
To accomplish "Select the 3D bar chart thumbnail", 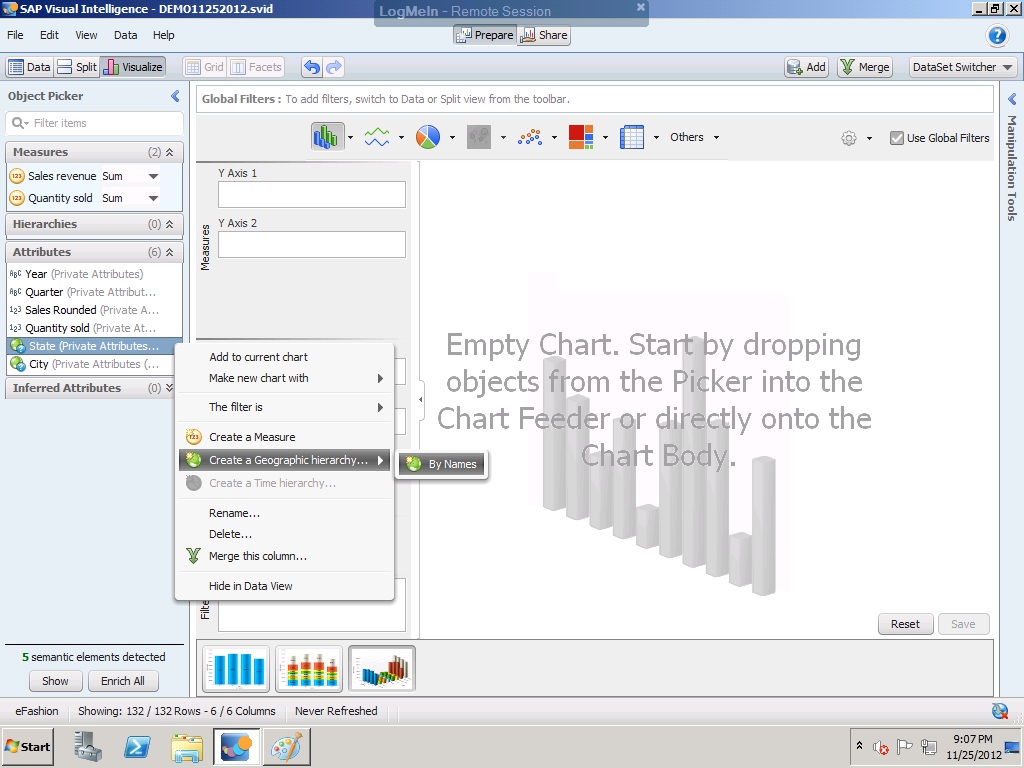I will [381, 668].
